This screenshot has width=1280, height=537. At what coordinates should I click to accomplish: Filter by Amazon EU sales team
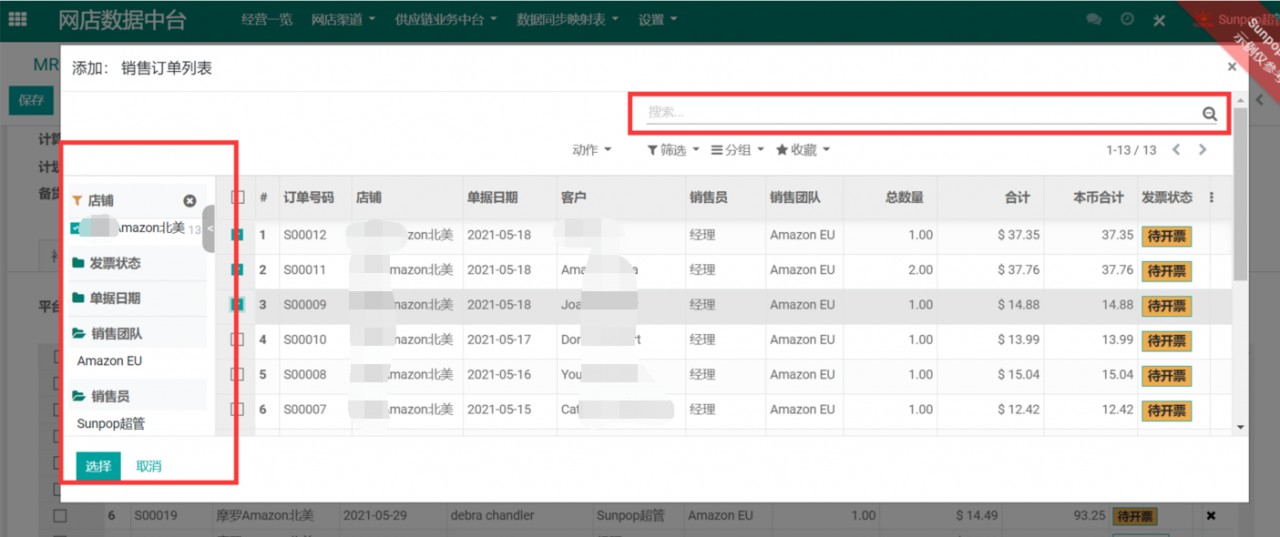110,361
